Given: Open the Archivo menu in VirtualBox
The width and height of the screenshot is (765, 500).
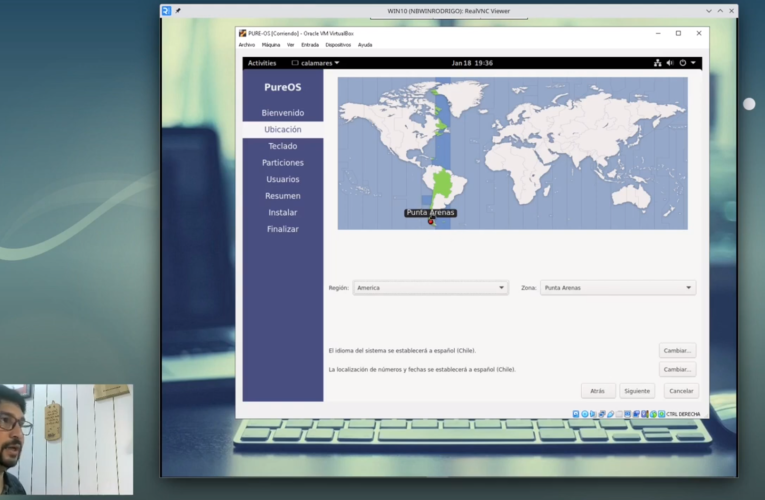Looking at the screenshot, I should tap(247, 45).
